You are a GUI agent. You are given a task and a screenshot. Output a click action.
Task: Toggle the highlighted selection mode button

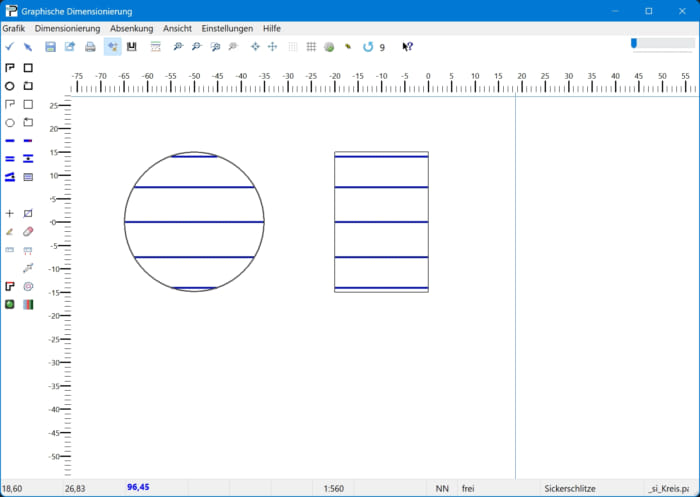(x=112, y=47)
